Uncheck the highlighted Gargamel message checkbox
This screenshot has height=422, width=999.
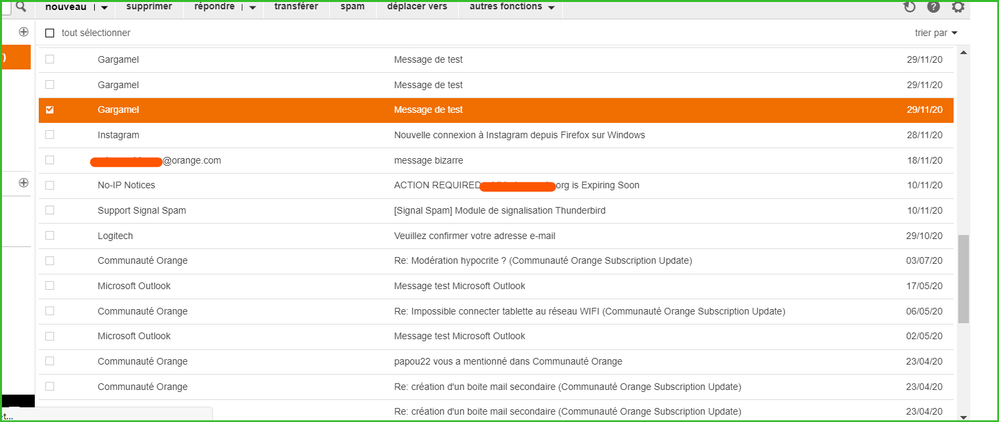click(50, 110)
